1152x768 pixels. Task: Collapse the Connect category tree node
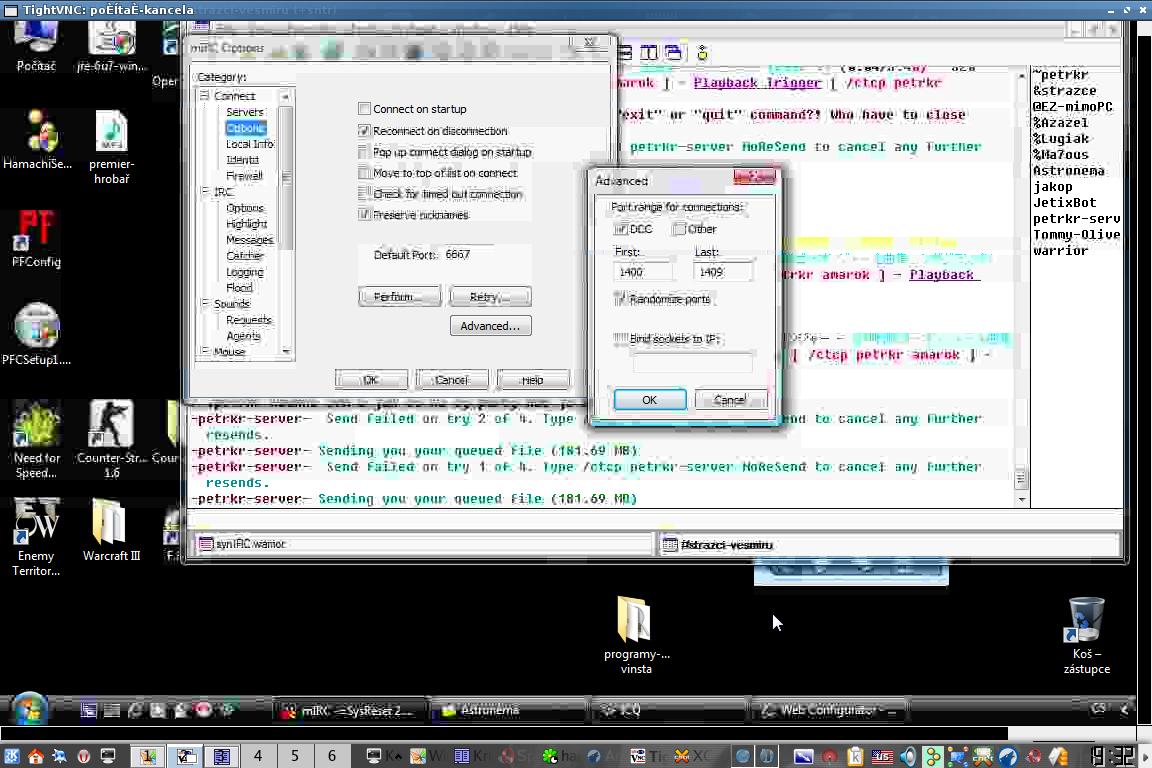coord(205,96)
